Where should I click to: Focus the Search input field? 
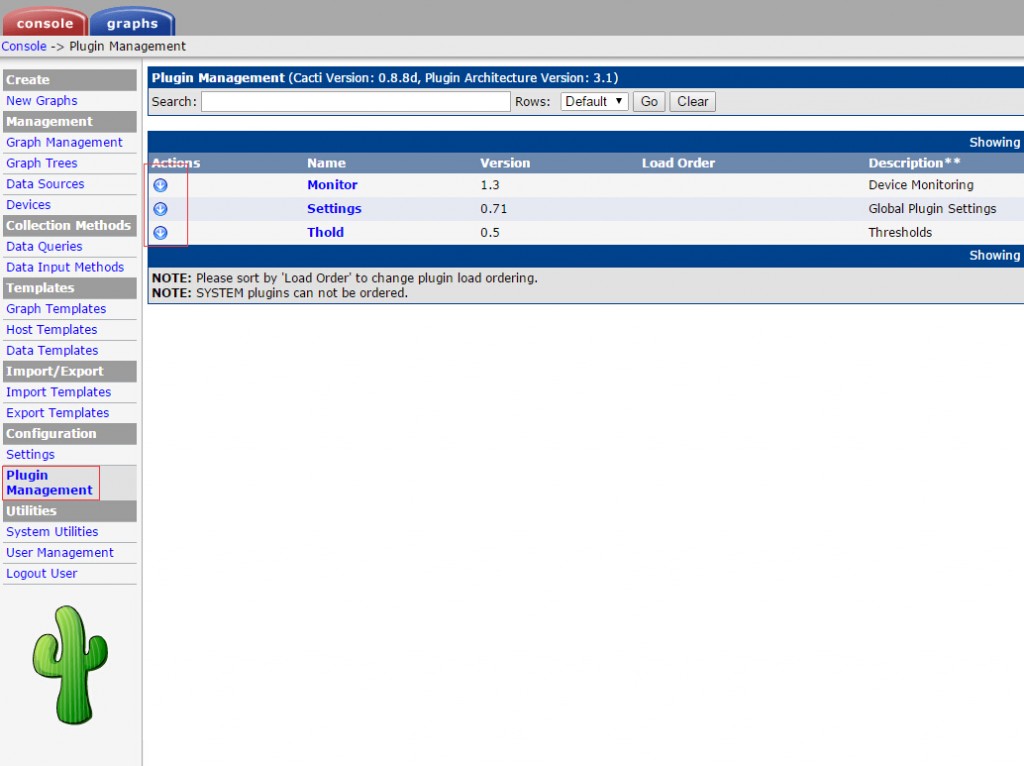tap(355, 101)
